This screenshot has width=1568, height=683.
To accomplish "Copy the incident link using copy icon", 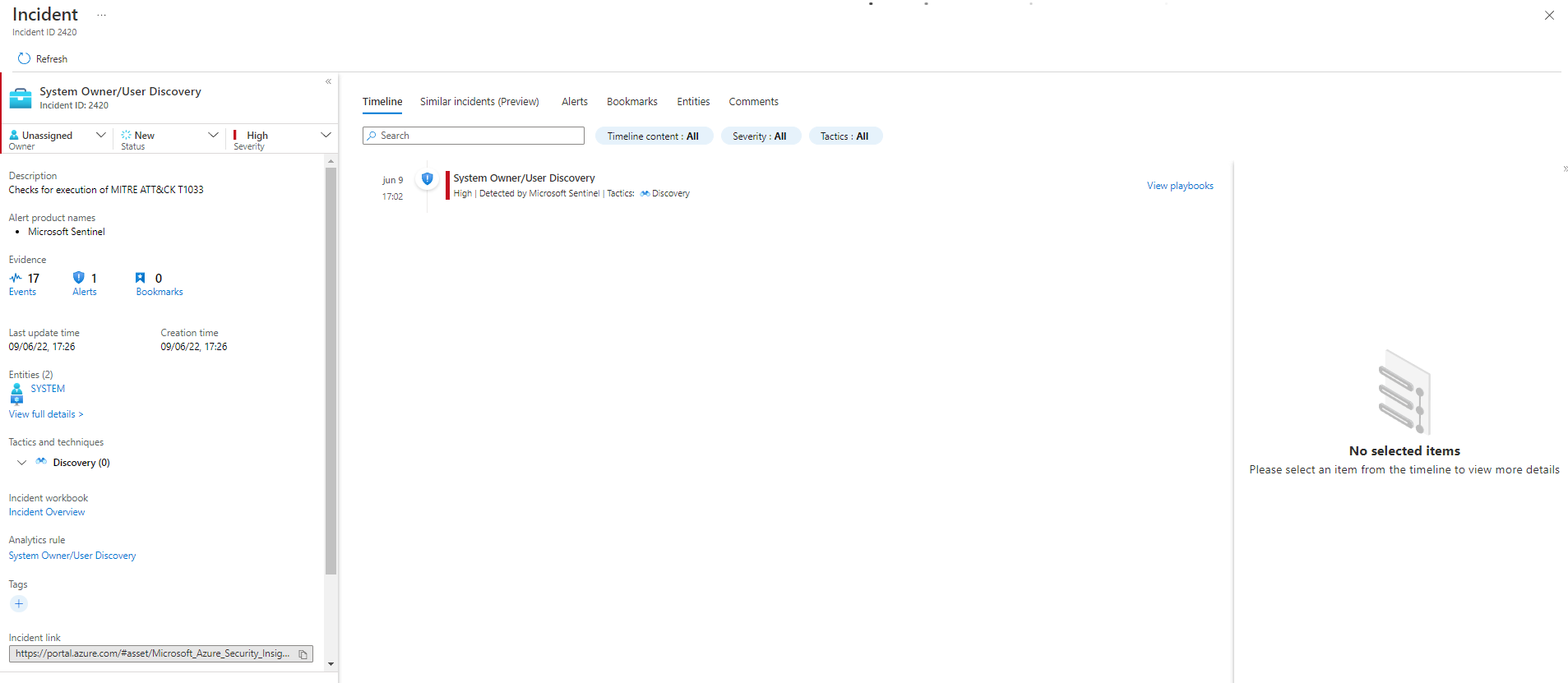I will click(x=303, y=654).
